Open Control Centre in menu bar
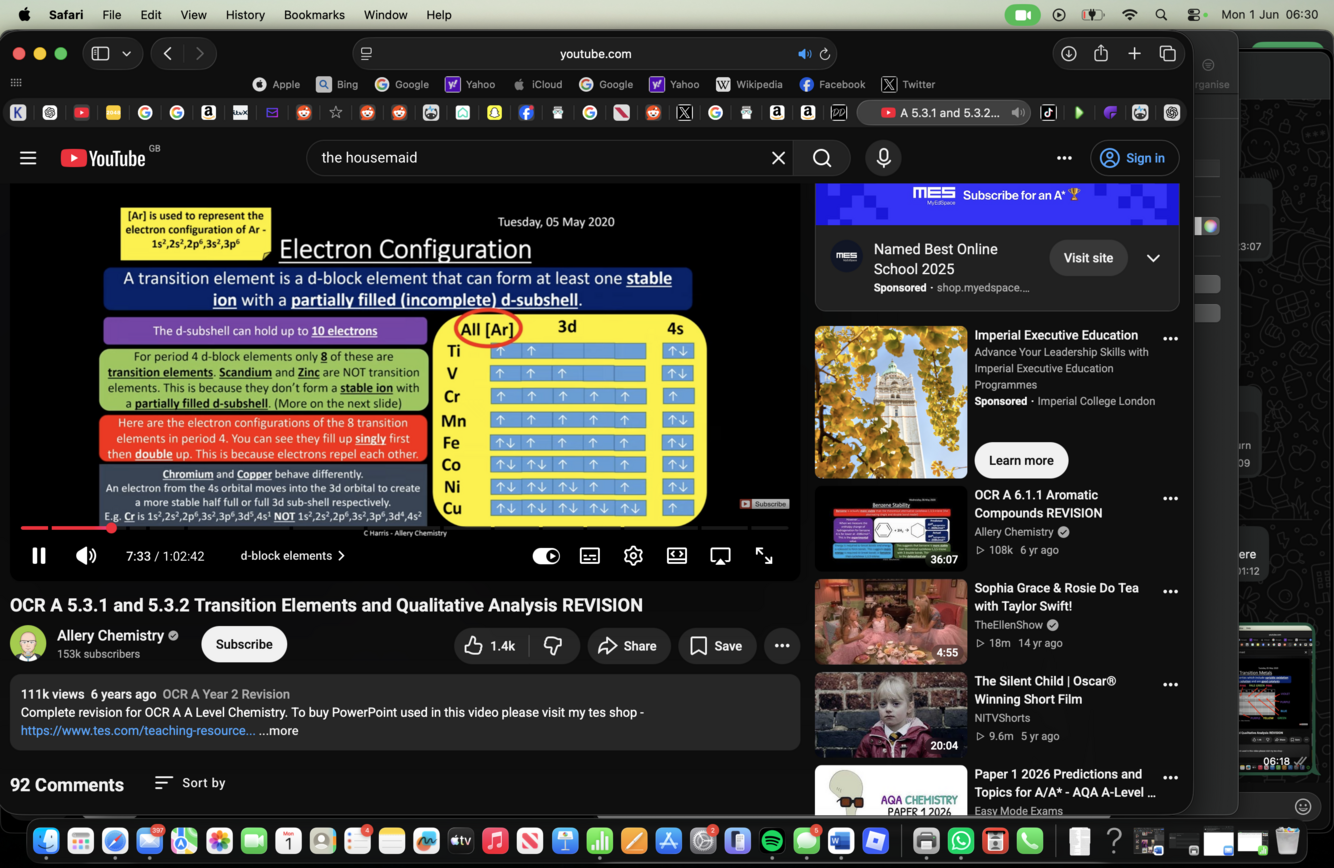1334x868 pixels. [x=1195, y=15]
